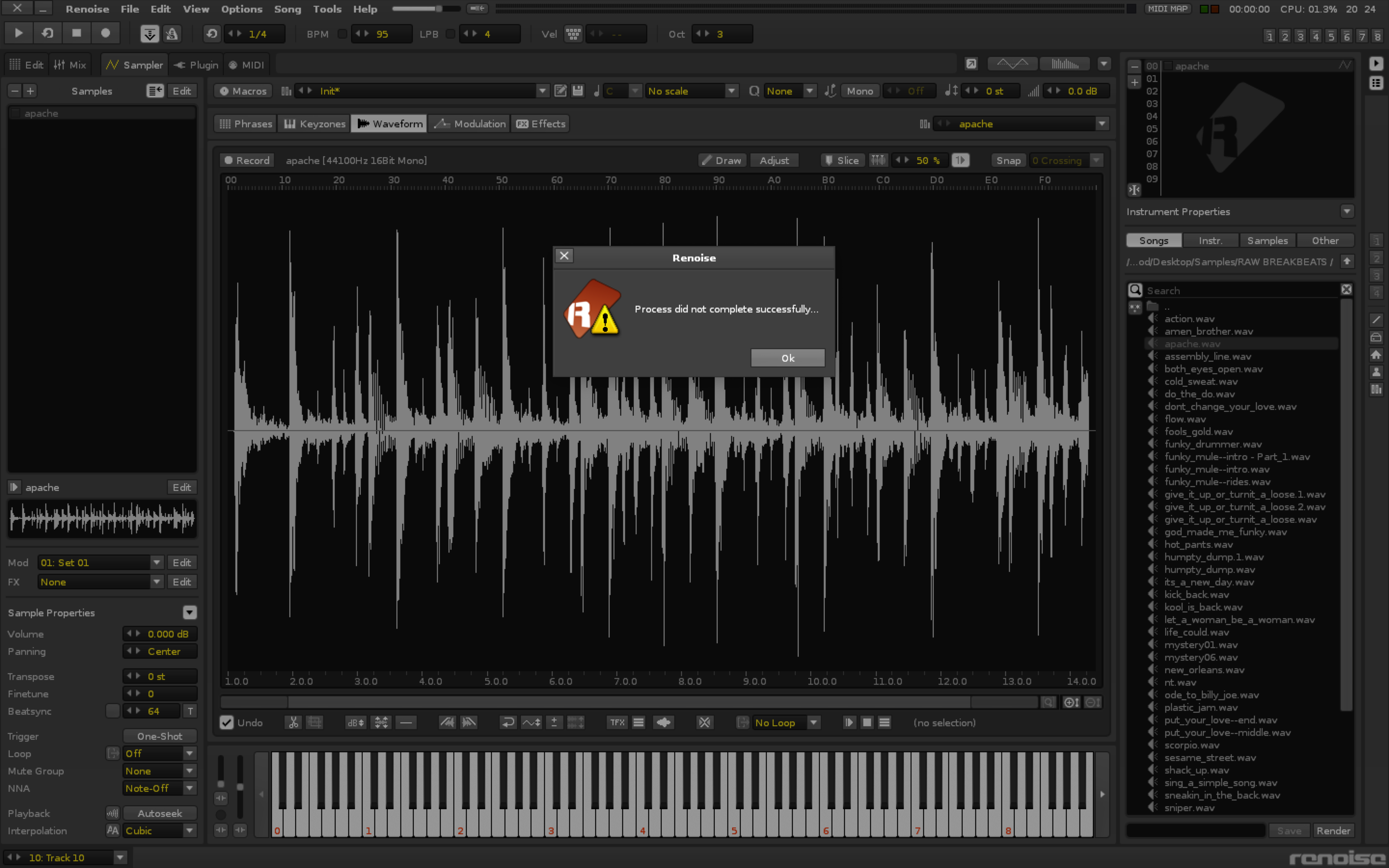Toggle the One-Shot trigger mode

[160, 736]
